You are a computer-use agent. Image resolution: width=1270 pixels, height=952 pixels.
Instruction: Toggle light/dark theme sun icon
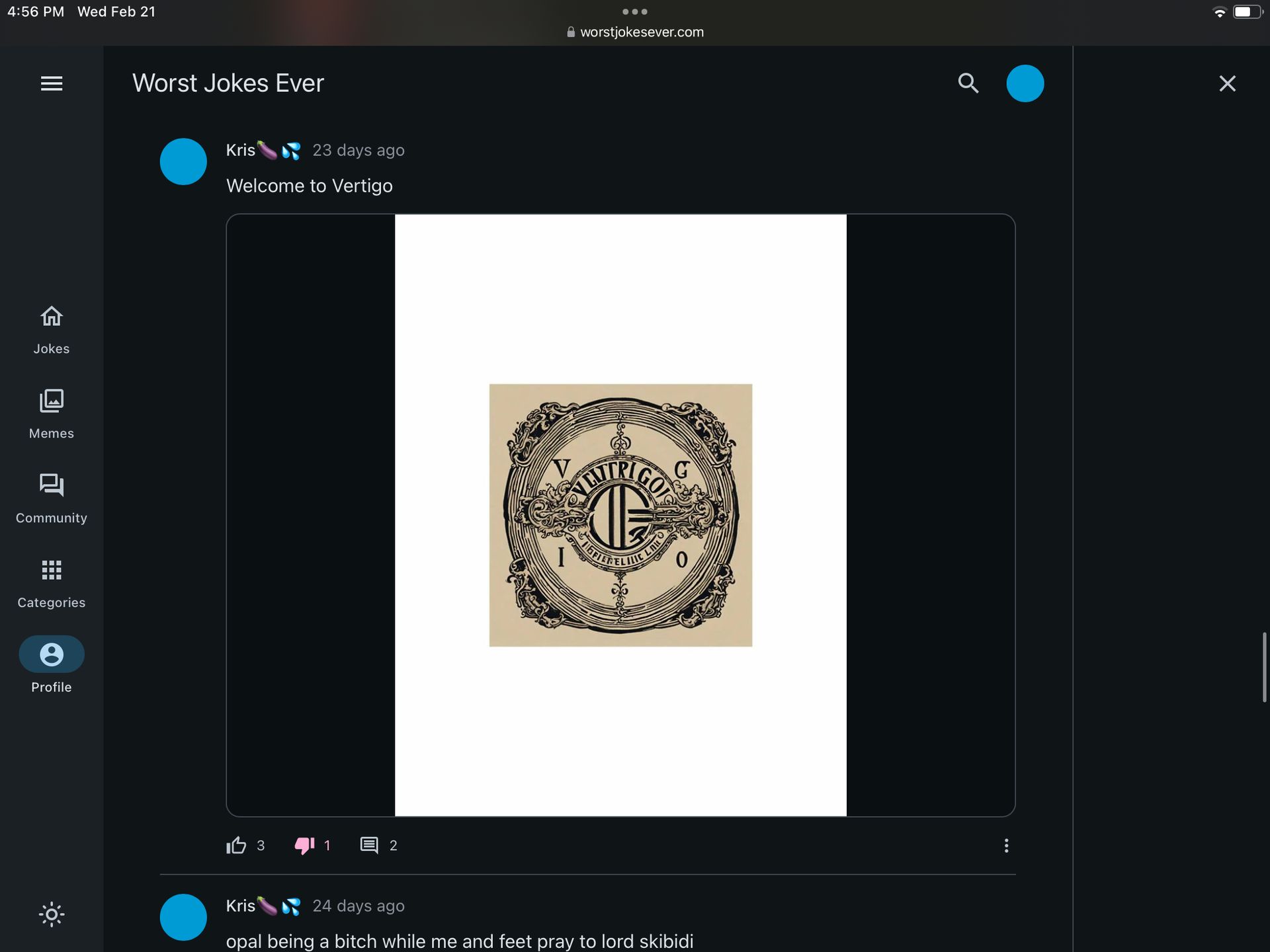pyautogui.click(x=52, y=914)
